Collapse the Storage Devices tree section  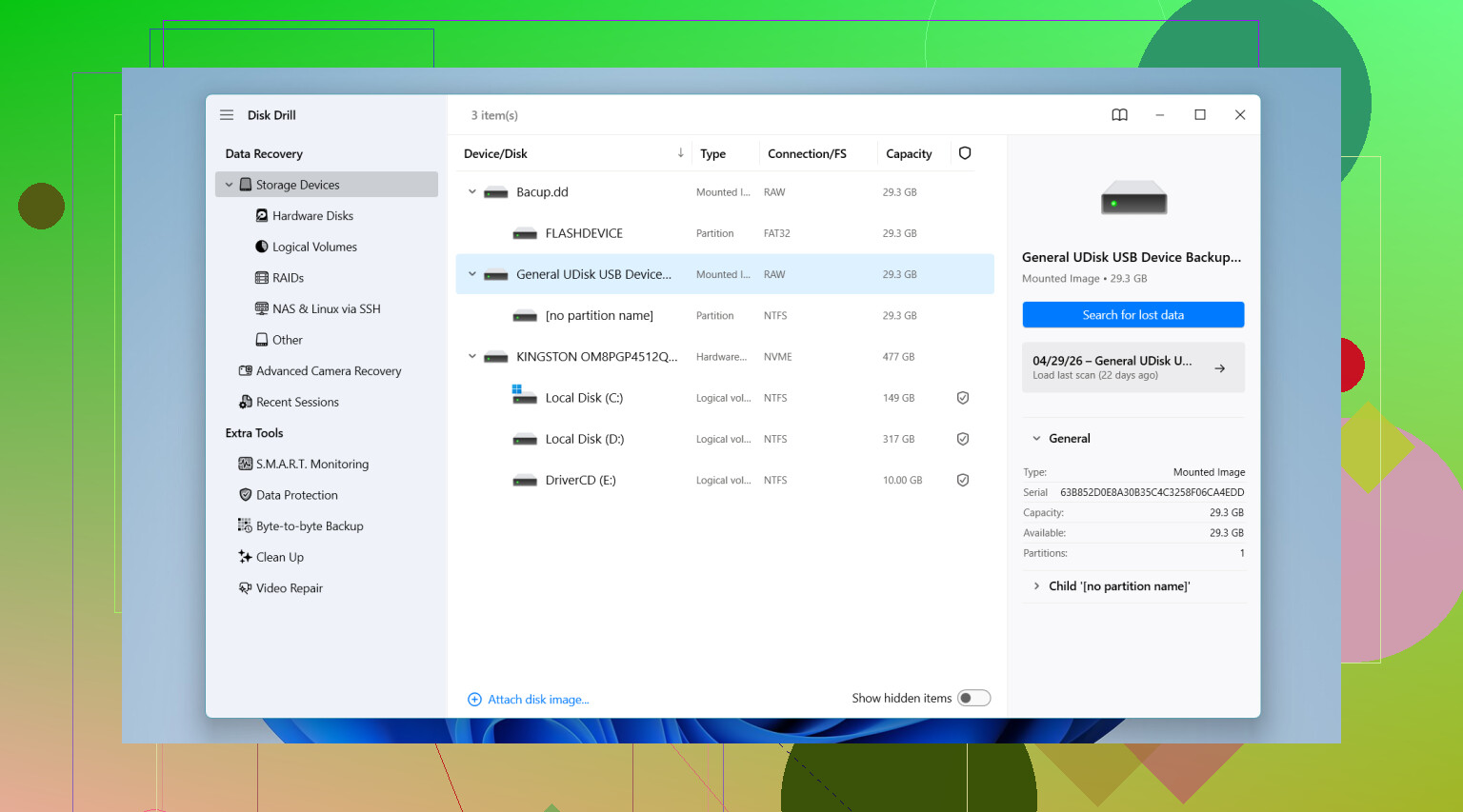point(230,185)
